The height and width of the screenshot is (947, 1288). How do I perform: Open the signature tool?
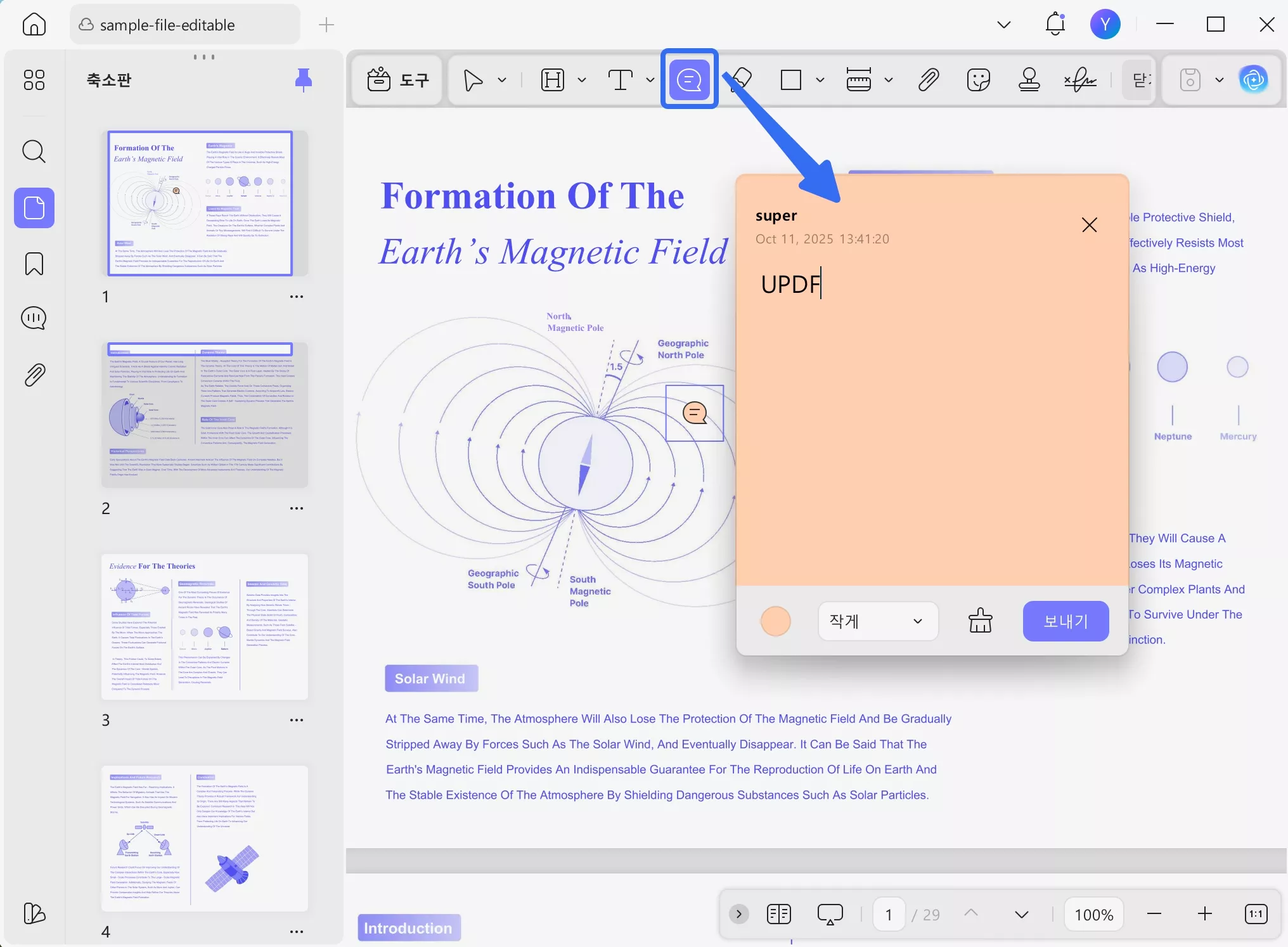(x=1080, y=80)
